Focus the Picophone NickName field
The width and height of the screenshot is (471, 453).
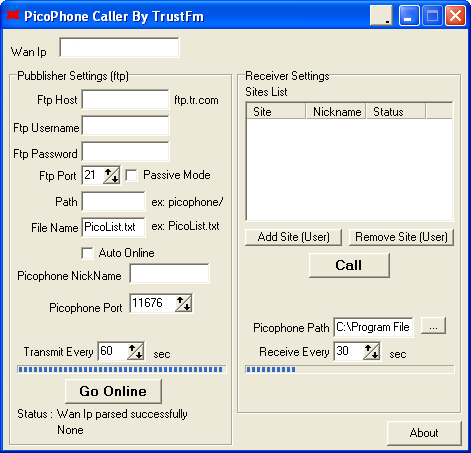tap(169, 274)
